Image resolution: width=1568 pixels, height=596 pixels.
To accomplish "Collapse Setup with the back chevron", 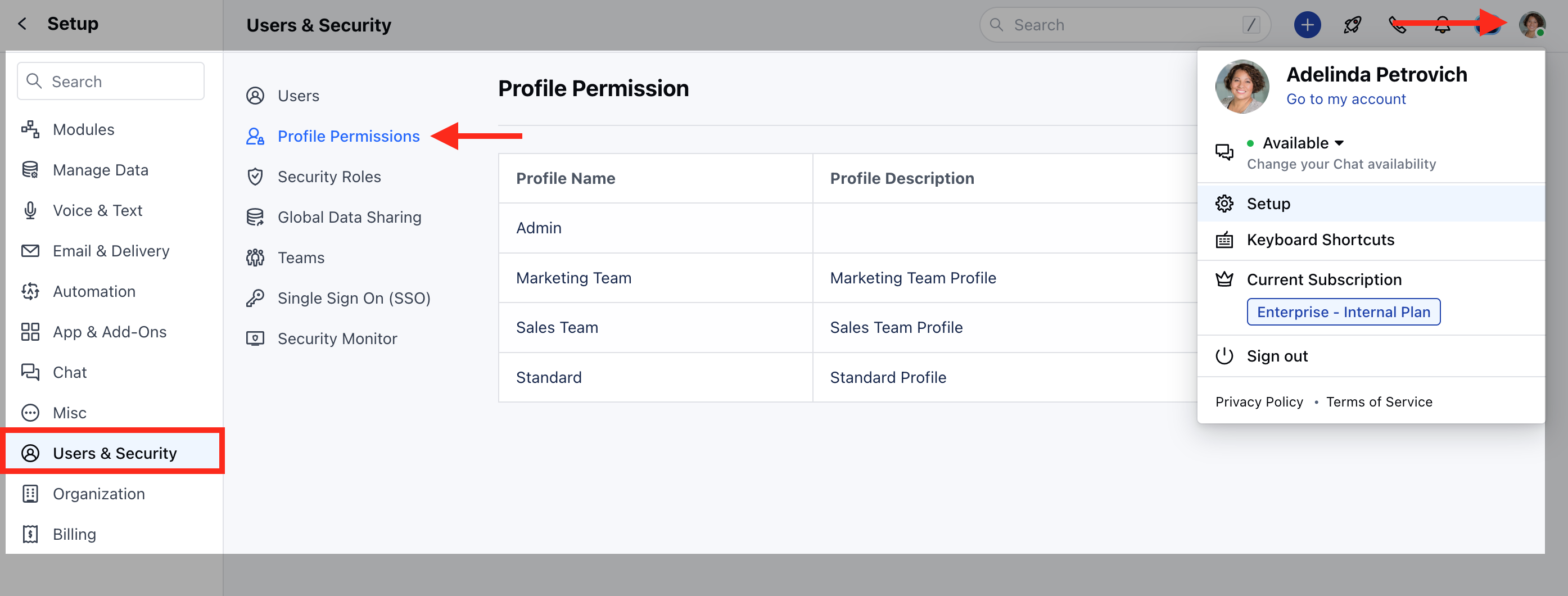I will tap(22, 23).
